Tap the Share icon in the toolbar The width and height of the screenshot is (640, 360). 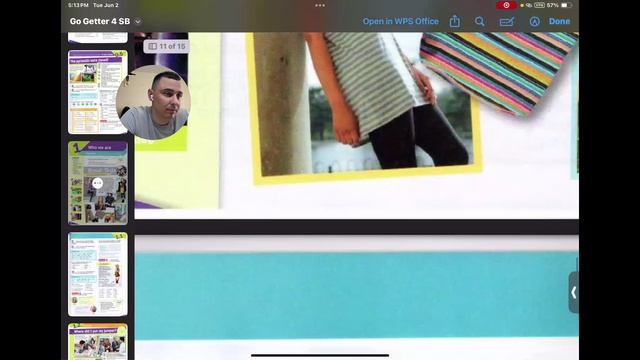454,21
